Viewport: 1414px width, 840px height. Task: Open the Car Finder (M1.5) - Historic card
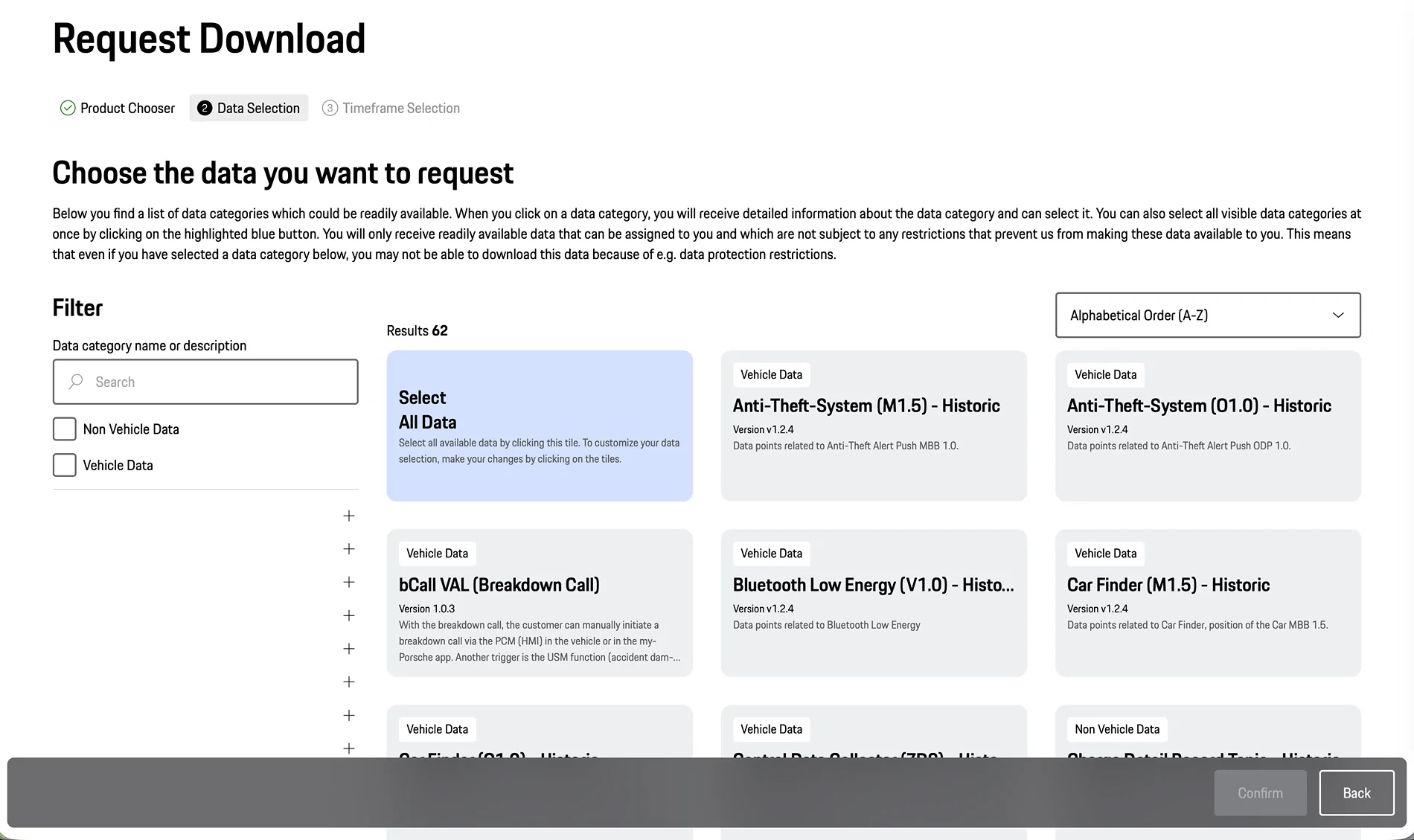click(1208, 603)
